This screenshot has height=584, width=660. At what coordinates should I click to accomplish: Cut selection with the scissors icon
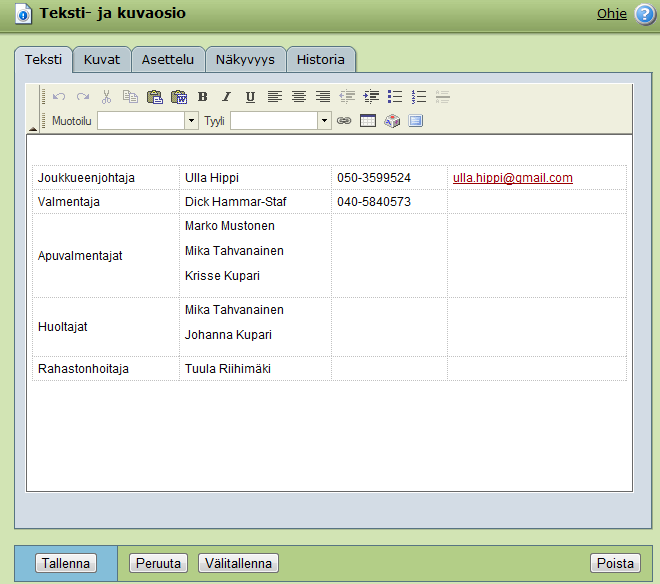[106, 97]
